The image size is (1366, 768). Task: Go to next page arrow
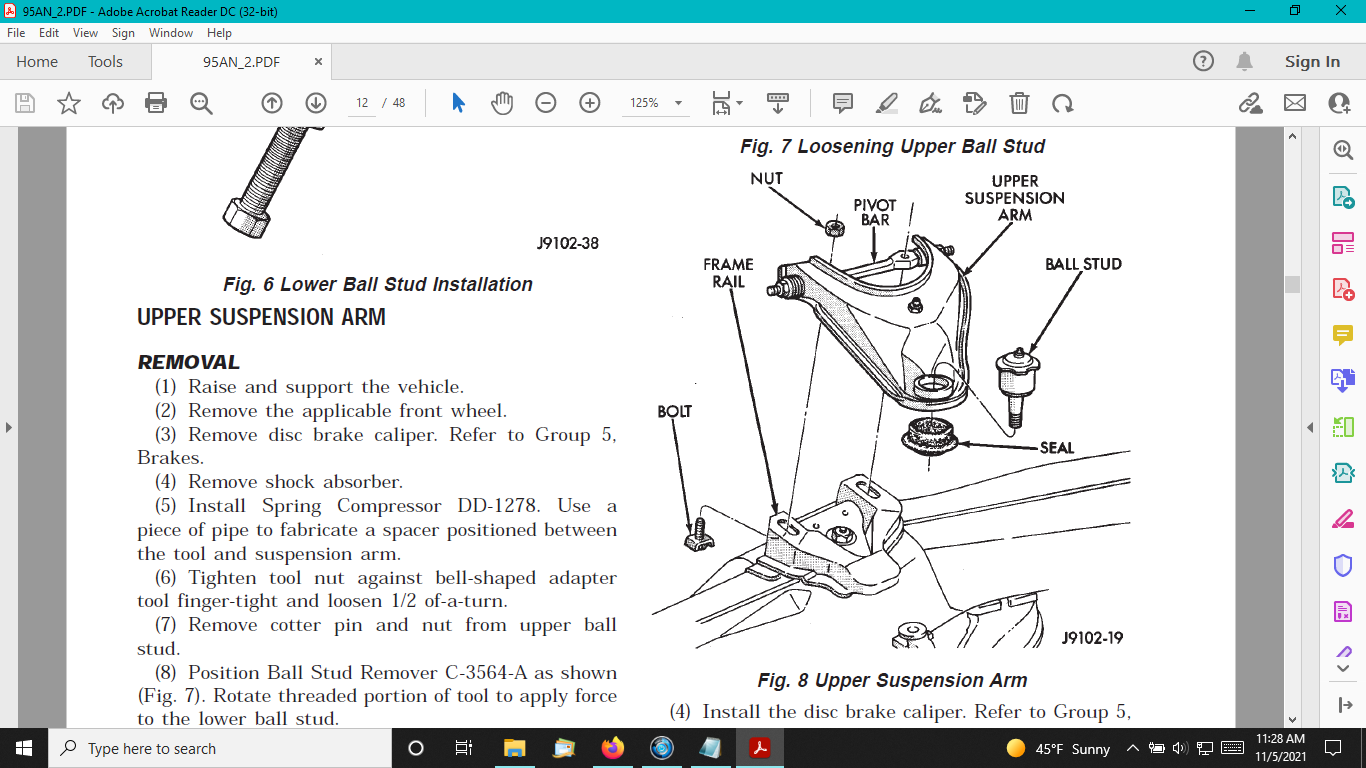tap(316, 103)
